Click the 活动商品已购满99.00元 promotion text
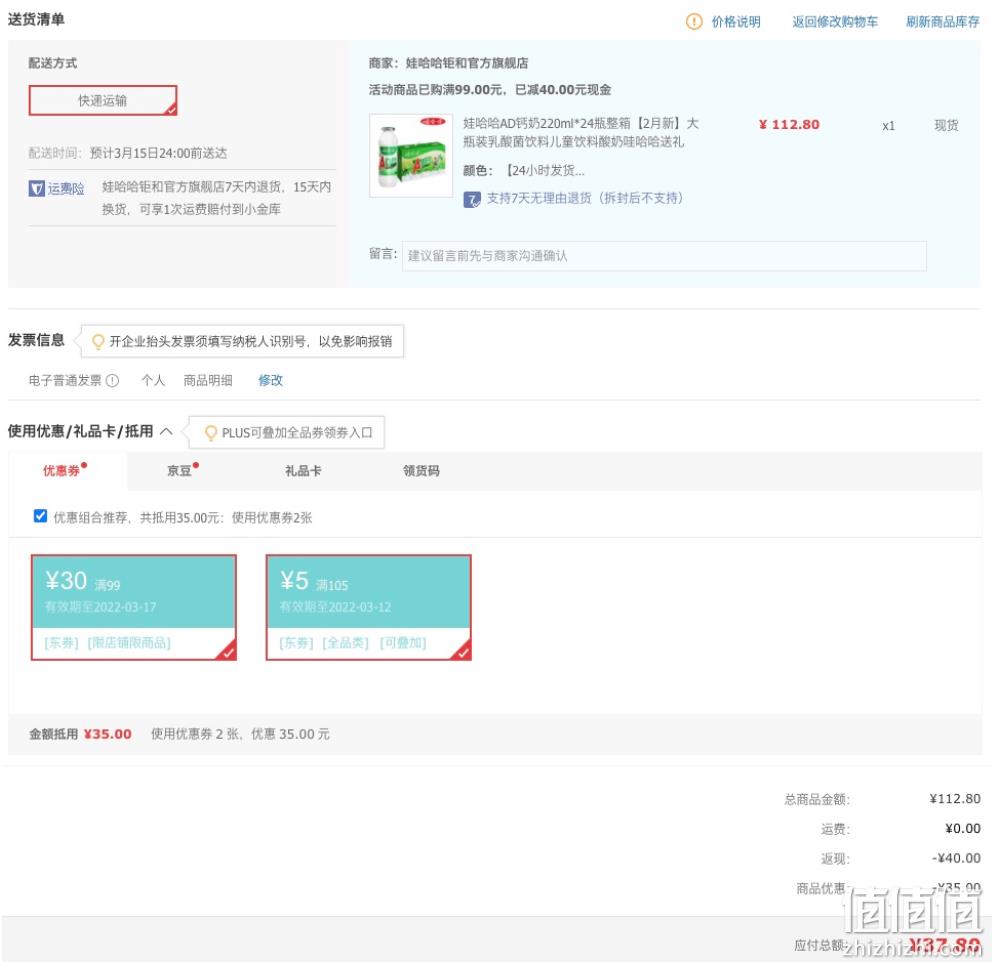The width and height of the screenshot is (992, 966). coord(490,90)
